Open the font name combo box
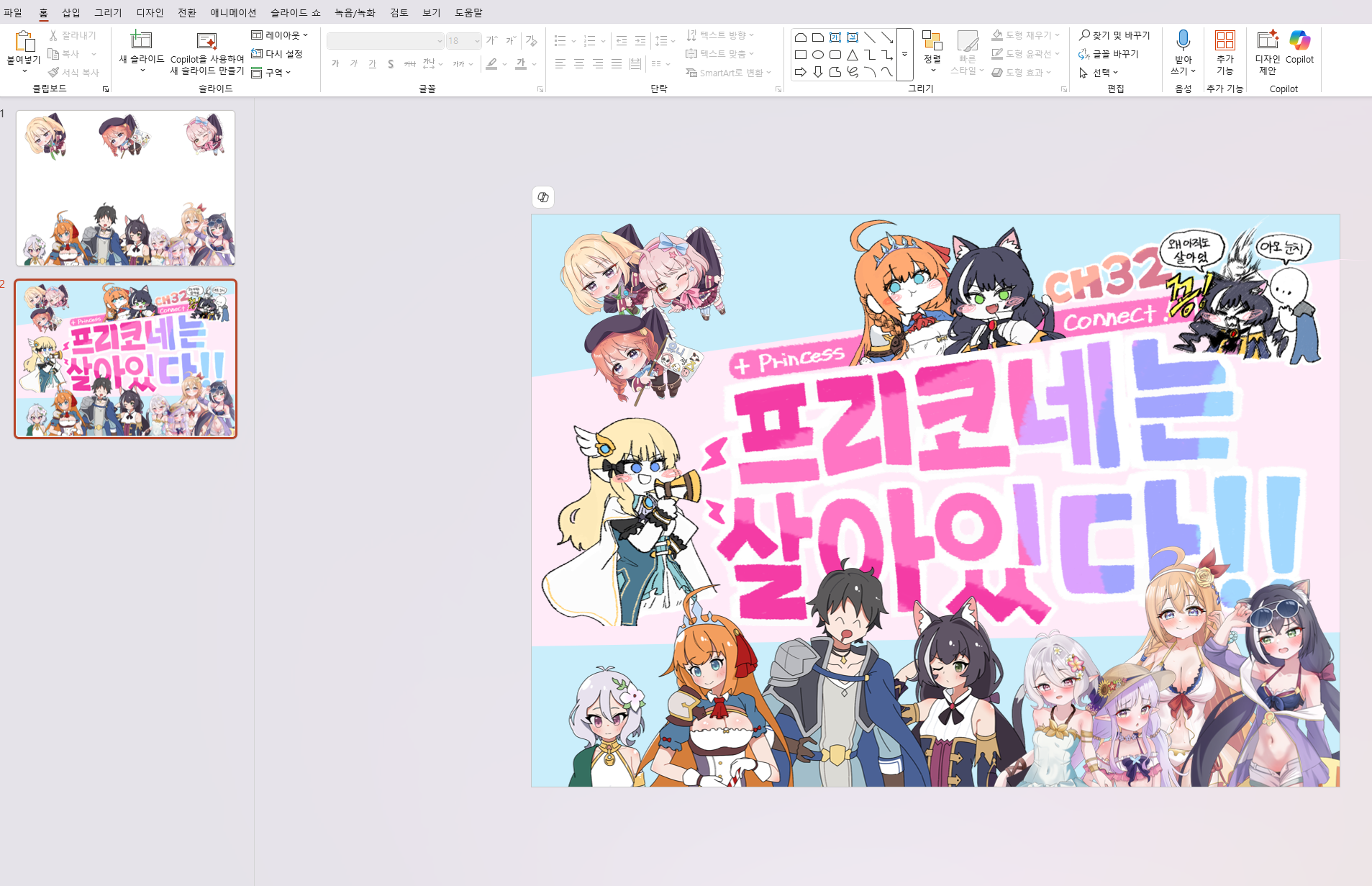The height and width of the screenshot is (886, 1372). [385, 41]
